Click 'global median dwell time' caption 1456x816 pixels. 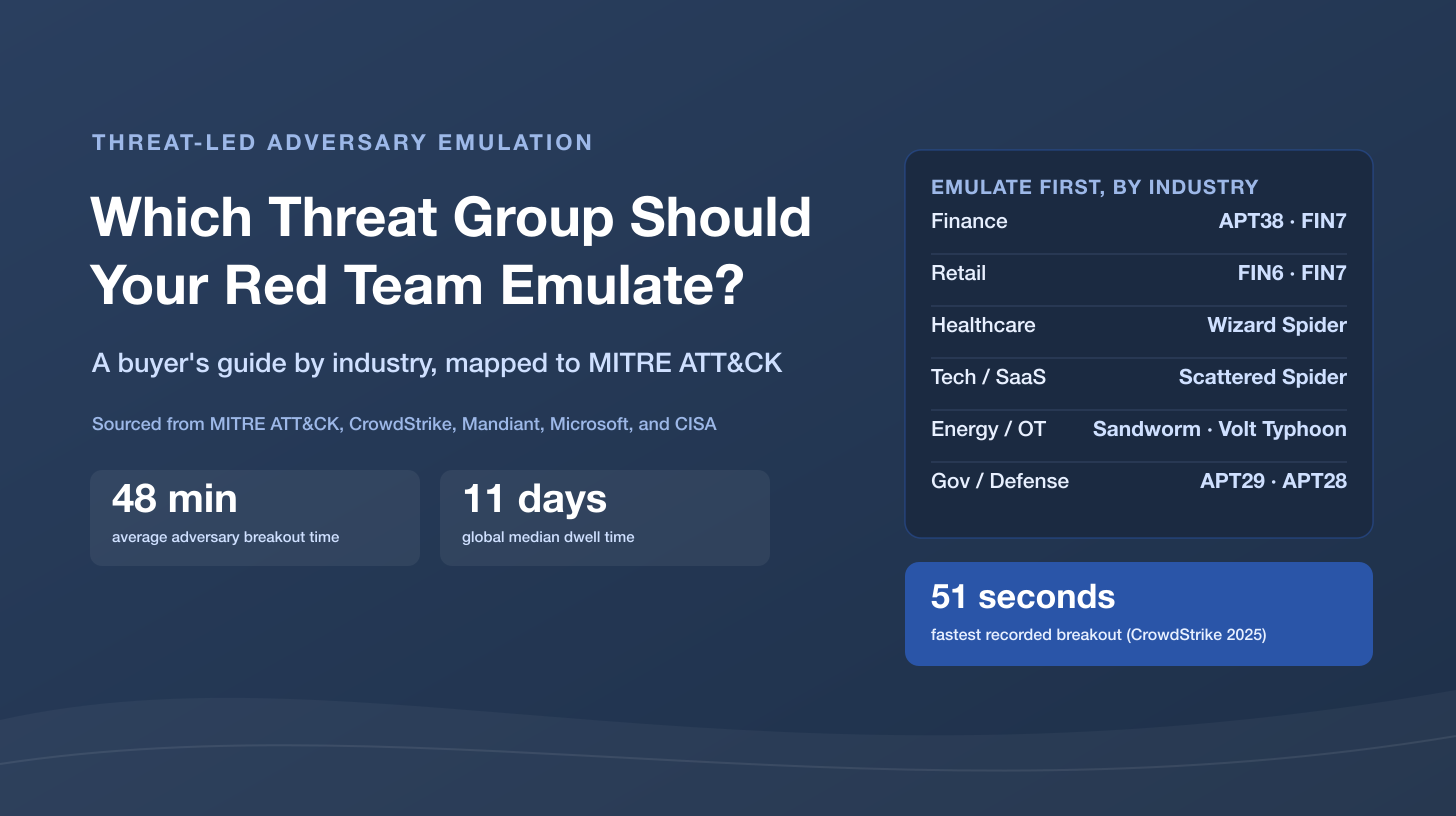point(548,537)
